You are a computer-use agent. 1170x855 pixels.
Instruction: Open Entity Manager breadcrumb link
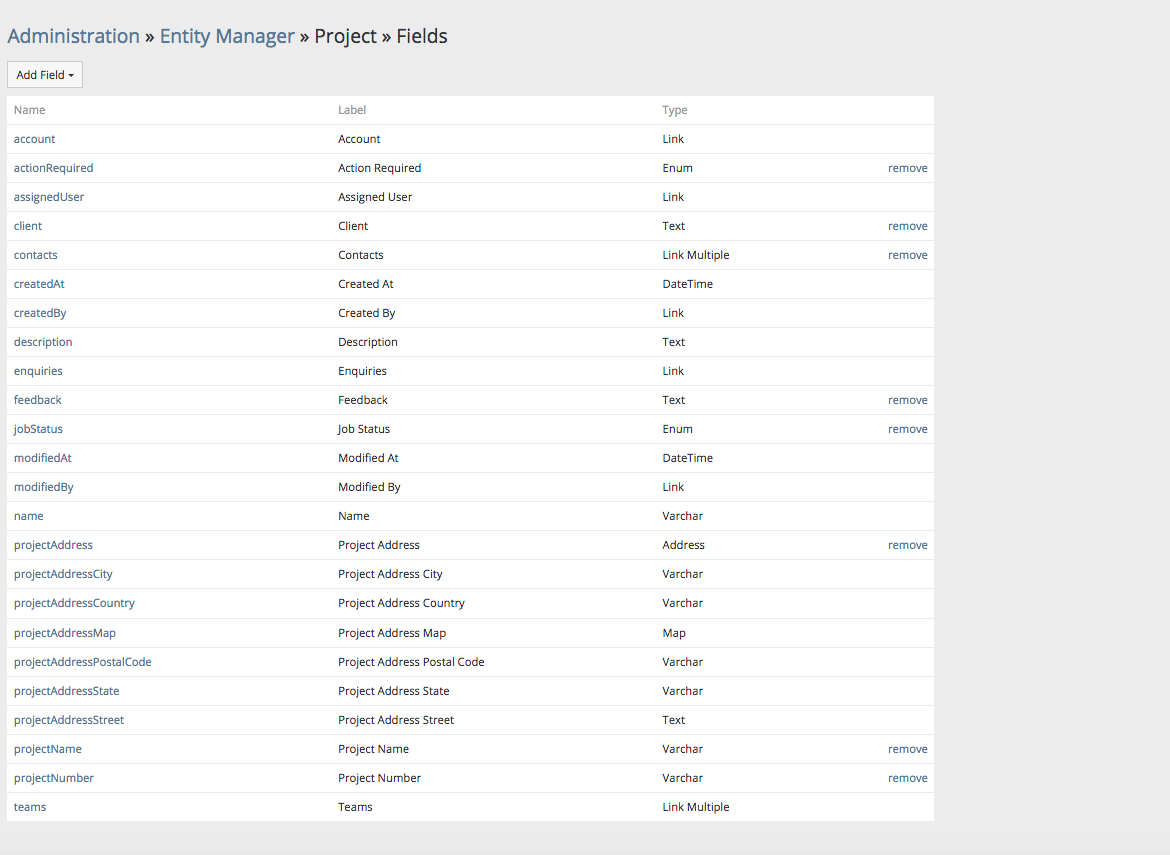(227, 36)
